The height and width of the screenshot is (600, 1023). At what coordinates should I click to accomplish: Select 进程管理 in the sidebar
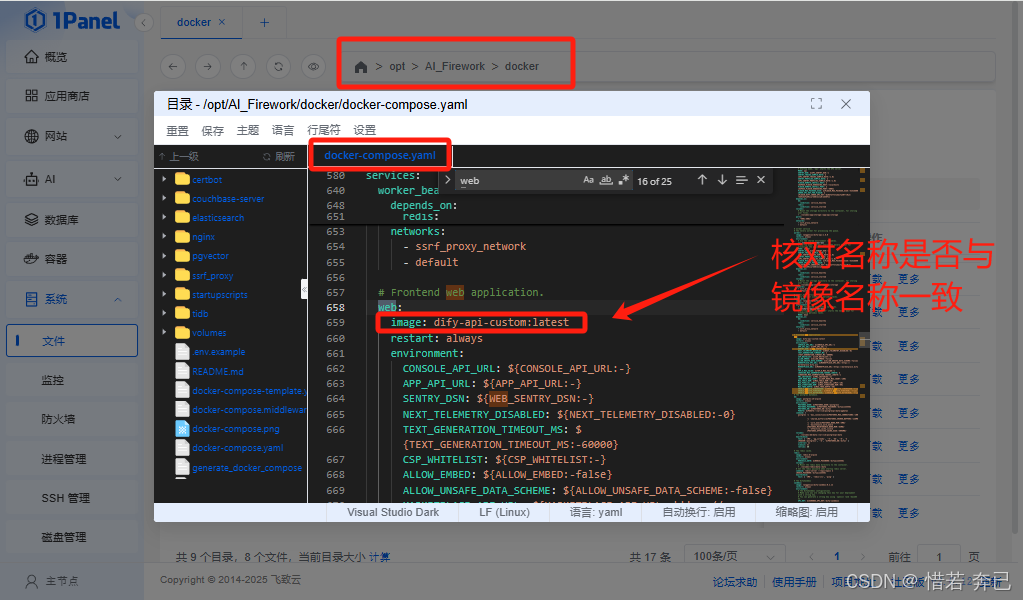72,458
